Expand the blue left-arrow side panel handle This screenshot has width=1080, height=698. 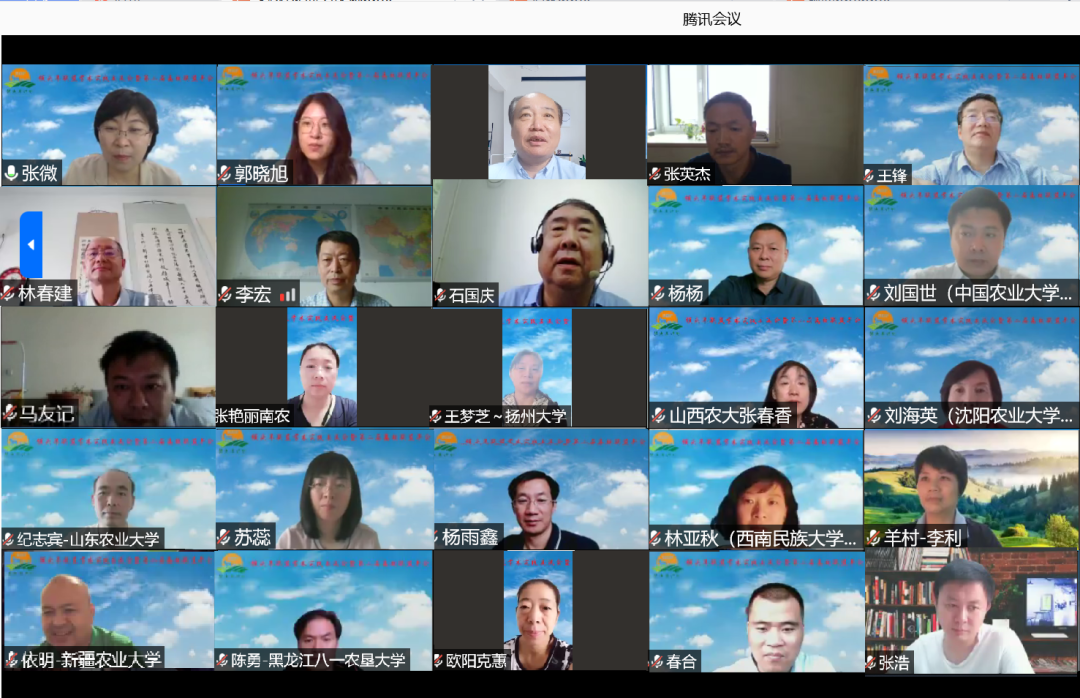[31, 245]
